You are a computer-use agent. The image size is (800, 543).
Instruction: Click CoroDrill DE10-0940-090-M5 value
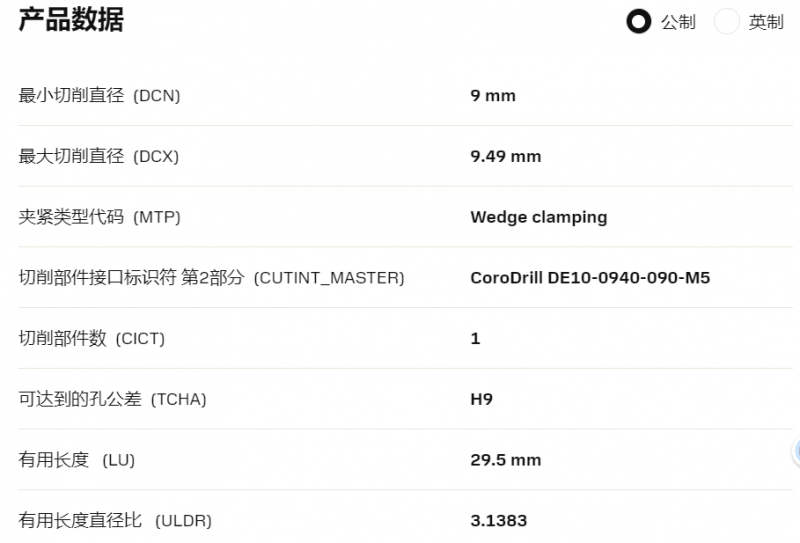pyautogui.click(x=590, y=278)
